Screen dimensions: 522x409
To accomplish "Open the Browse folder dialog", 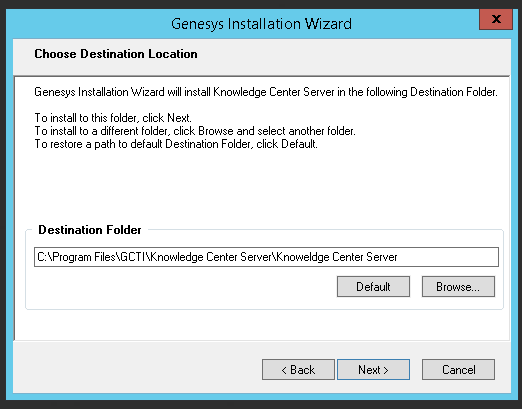I will [458, 286].
